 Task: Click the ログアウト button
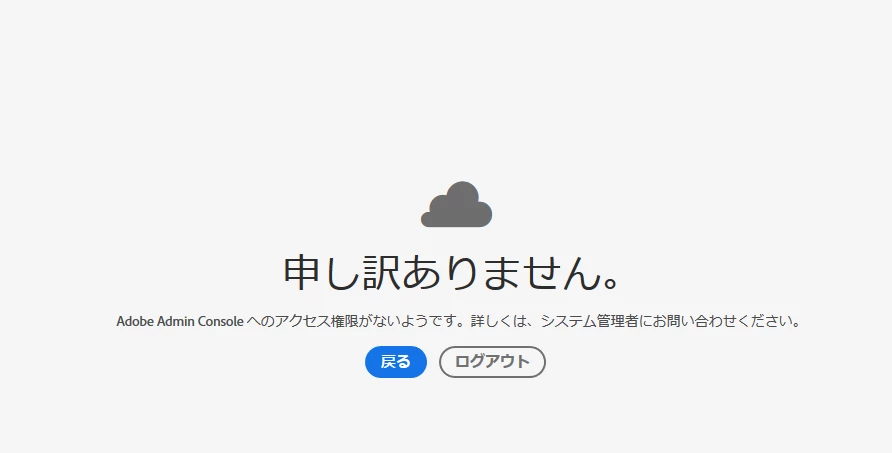coord(492,362)
